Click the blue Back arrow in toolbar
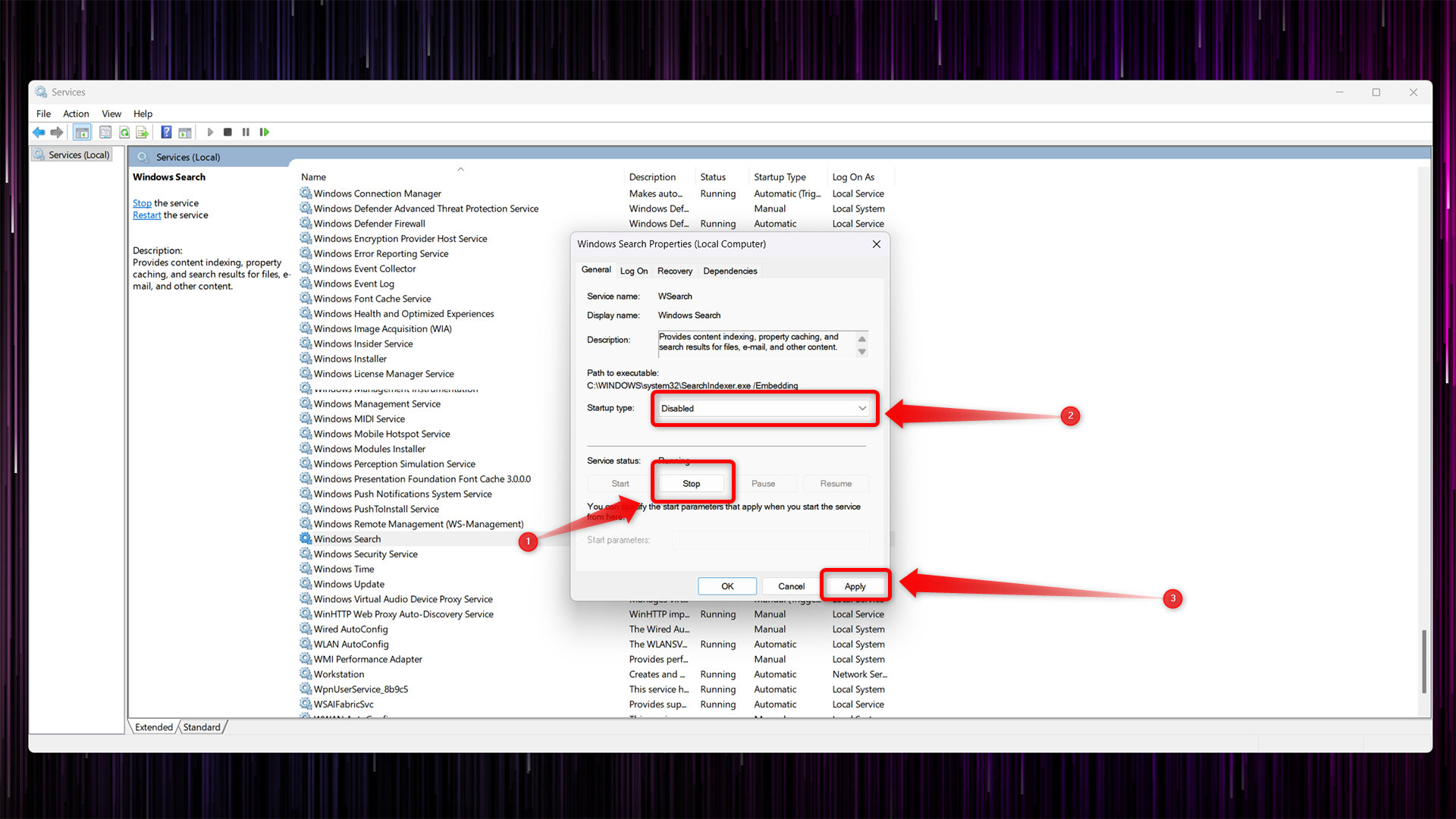 [x=39, y=132]
